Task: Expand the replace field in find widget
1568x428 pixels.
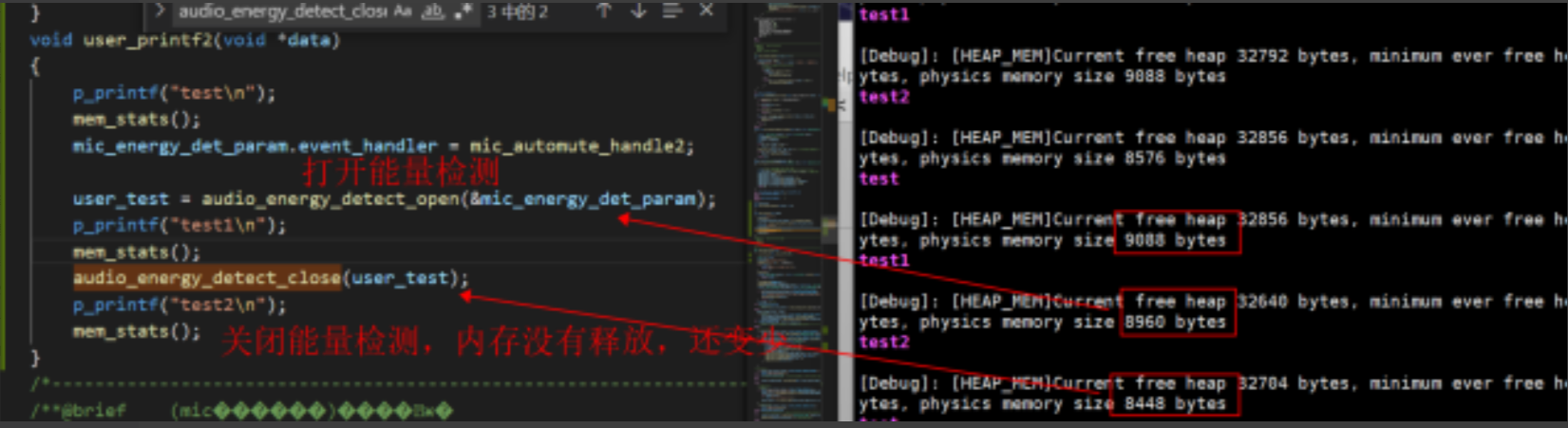Action: (160, 10)
